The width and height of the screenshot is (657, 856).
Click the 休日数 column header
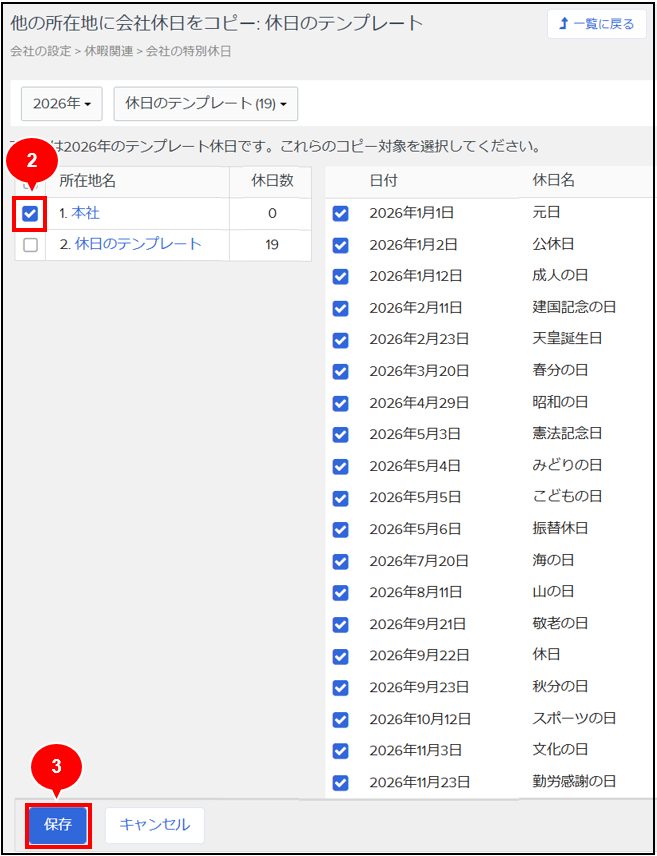pos(272,181)
